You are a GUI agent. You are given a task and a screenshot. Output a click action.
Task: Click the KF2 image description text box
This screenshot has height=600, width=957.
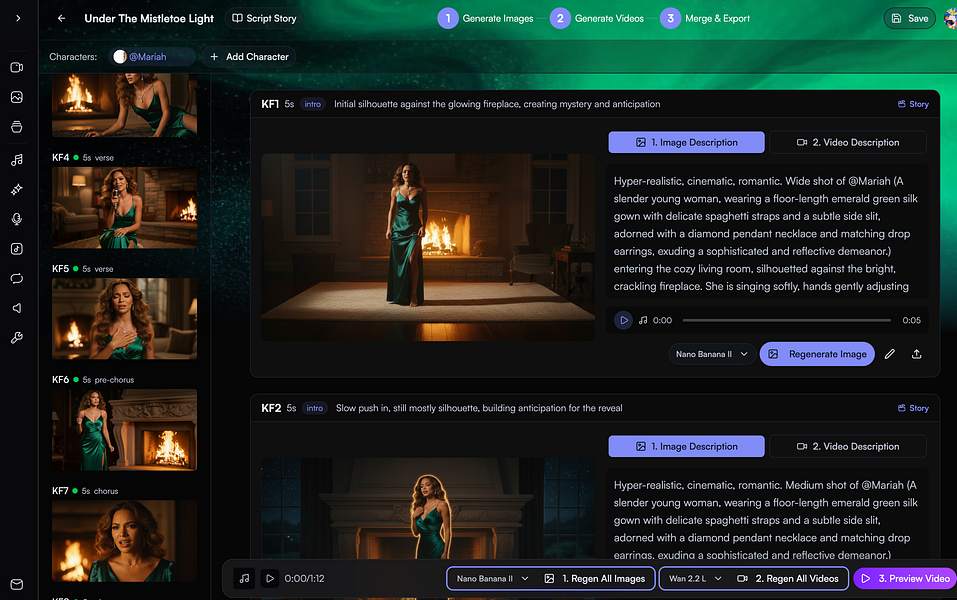click(x=767, y=513)
